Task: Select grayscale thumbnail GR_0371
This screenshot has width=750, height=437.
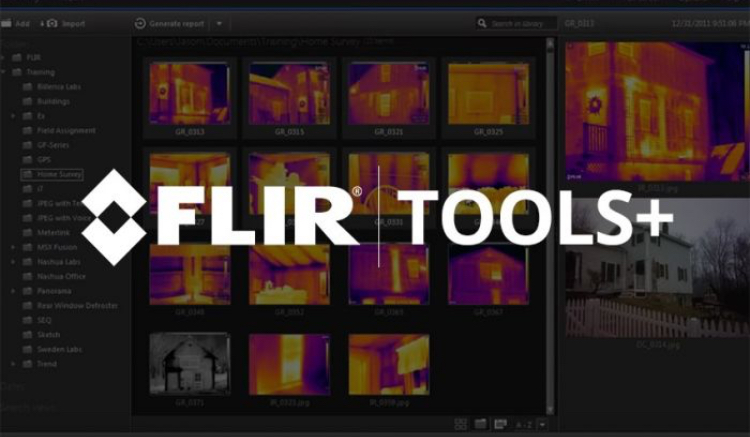Action: pos(190,364)
